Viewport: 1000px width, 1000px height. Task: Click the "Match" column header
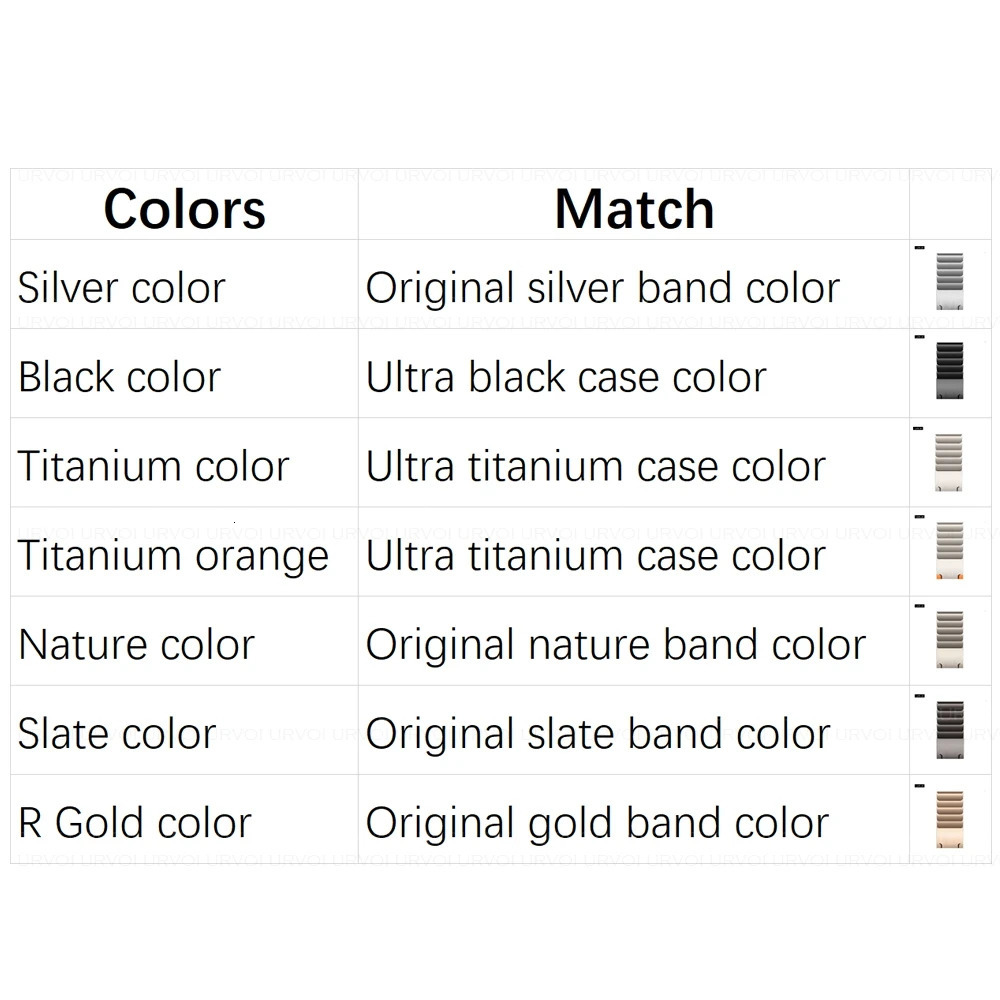click(634, 209)
